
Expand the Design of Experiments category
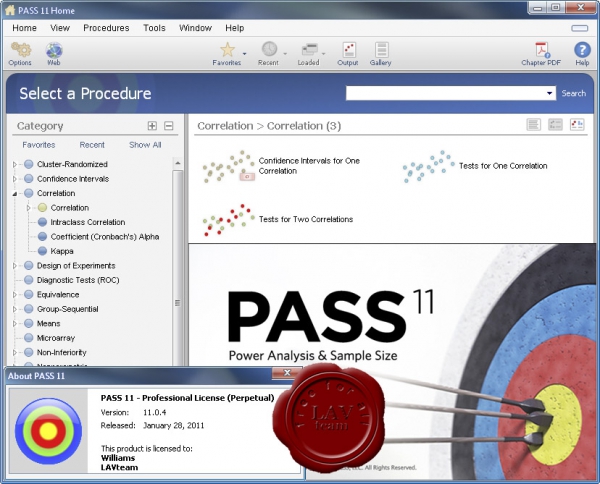pos(15,266)
